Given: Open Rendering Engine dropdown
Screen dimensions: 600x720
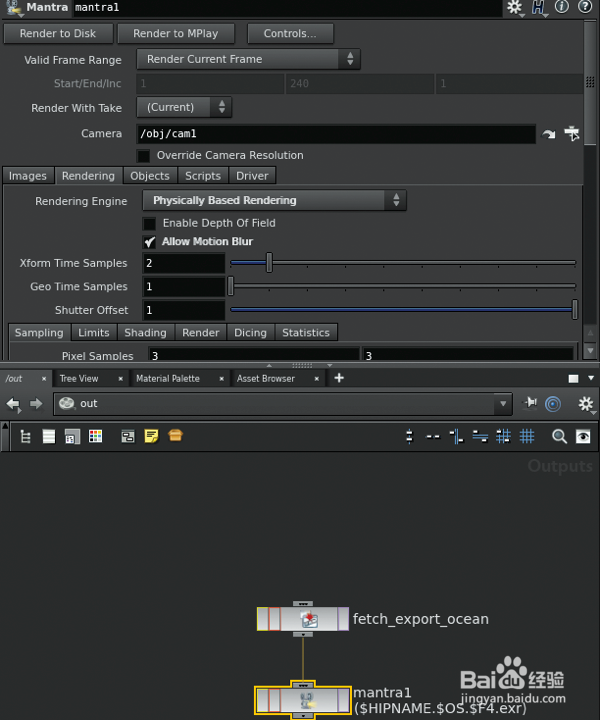Looking at the screenshot, I should click(x=275, y=201).
